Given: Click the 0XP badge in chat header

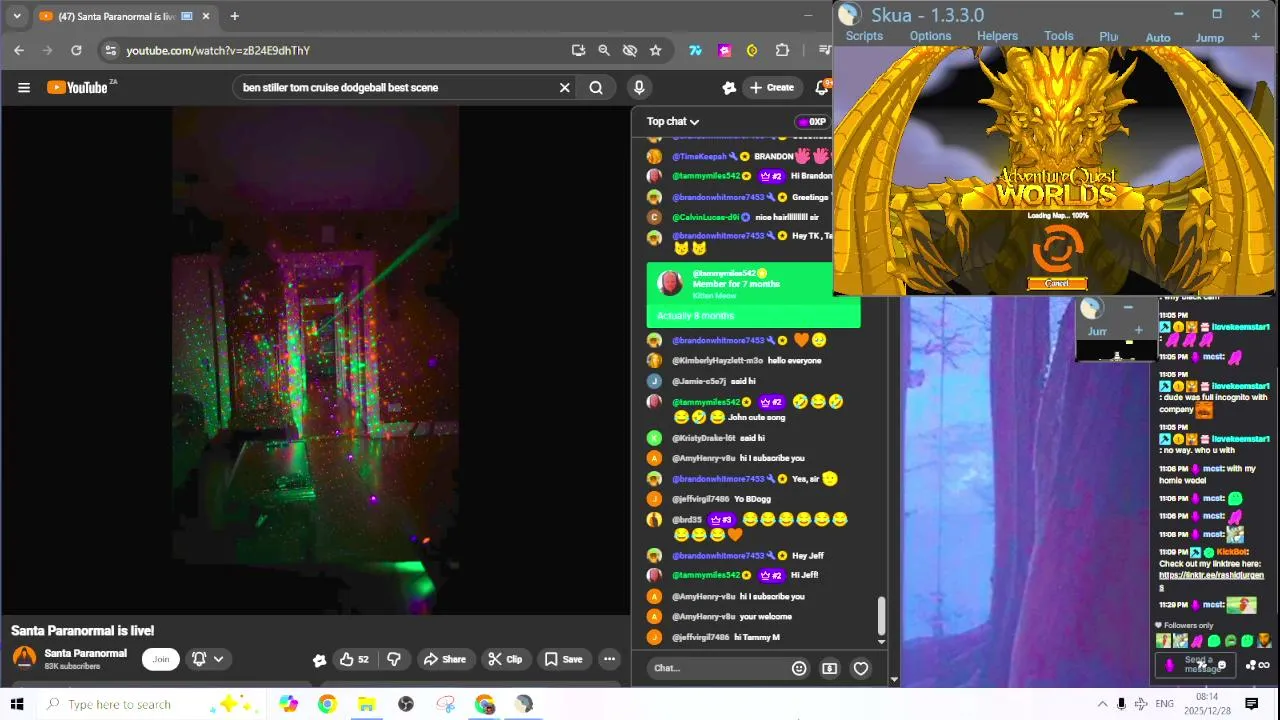Looking at the screenshot, I should pos(812,122).
